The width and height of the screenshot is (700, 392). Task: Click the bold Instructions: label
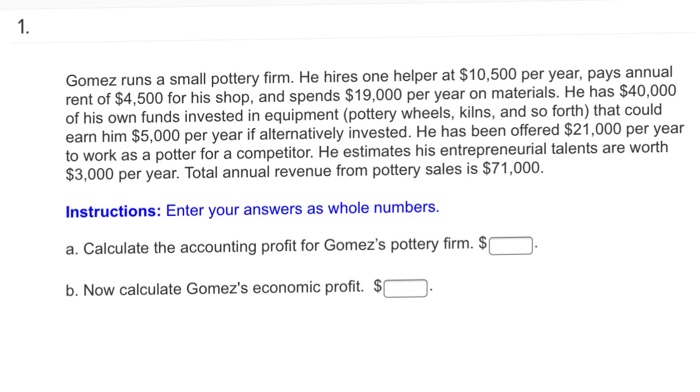coord(113,211)
